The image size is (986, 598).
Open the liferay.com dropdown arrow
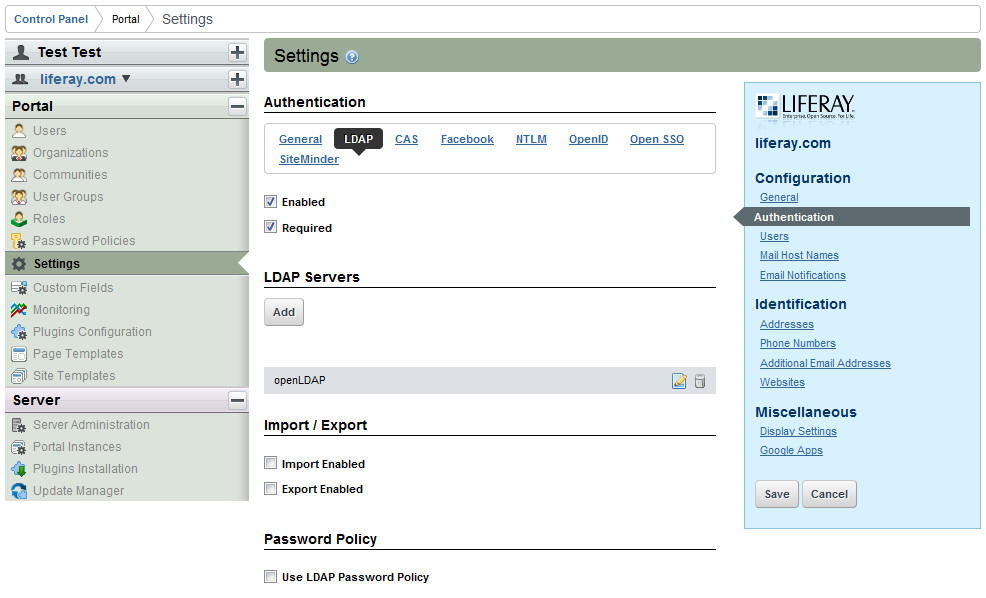(126, 79)
